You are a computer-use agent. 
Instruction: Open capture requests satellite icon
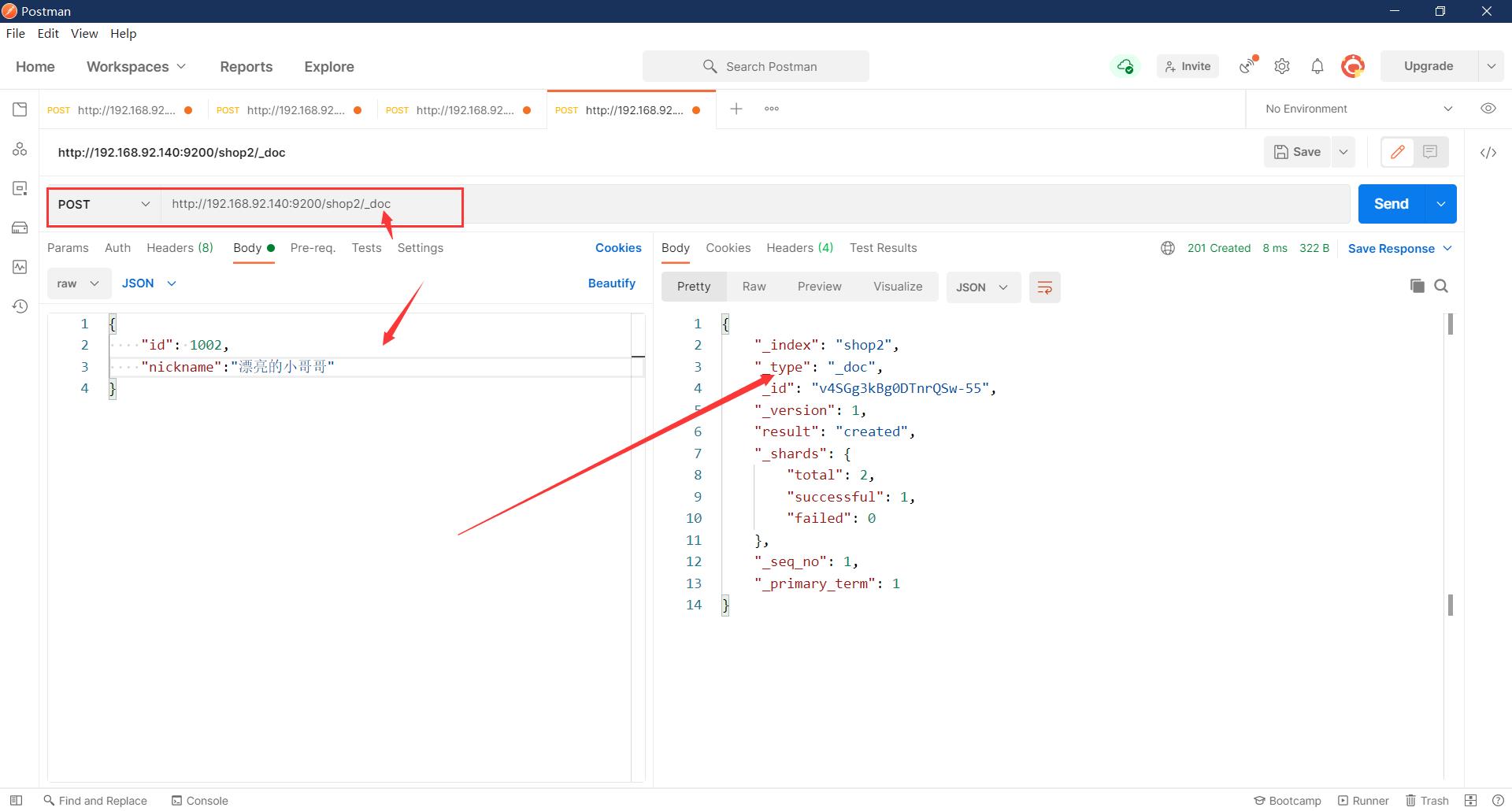1247,66
